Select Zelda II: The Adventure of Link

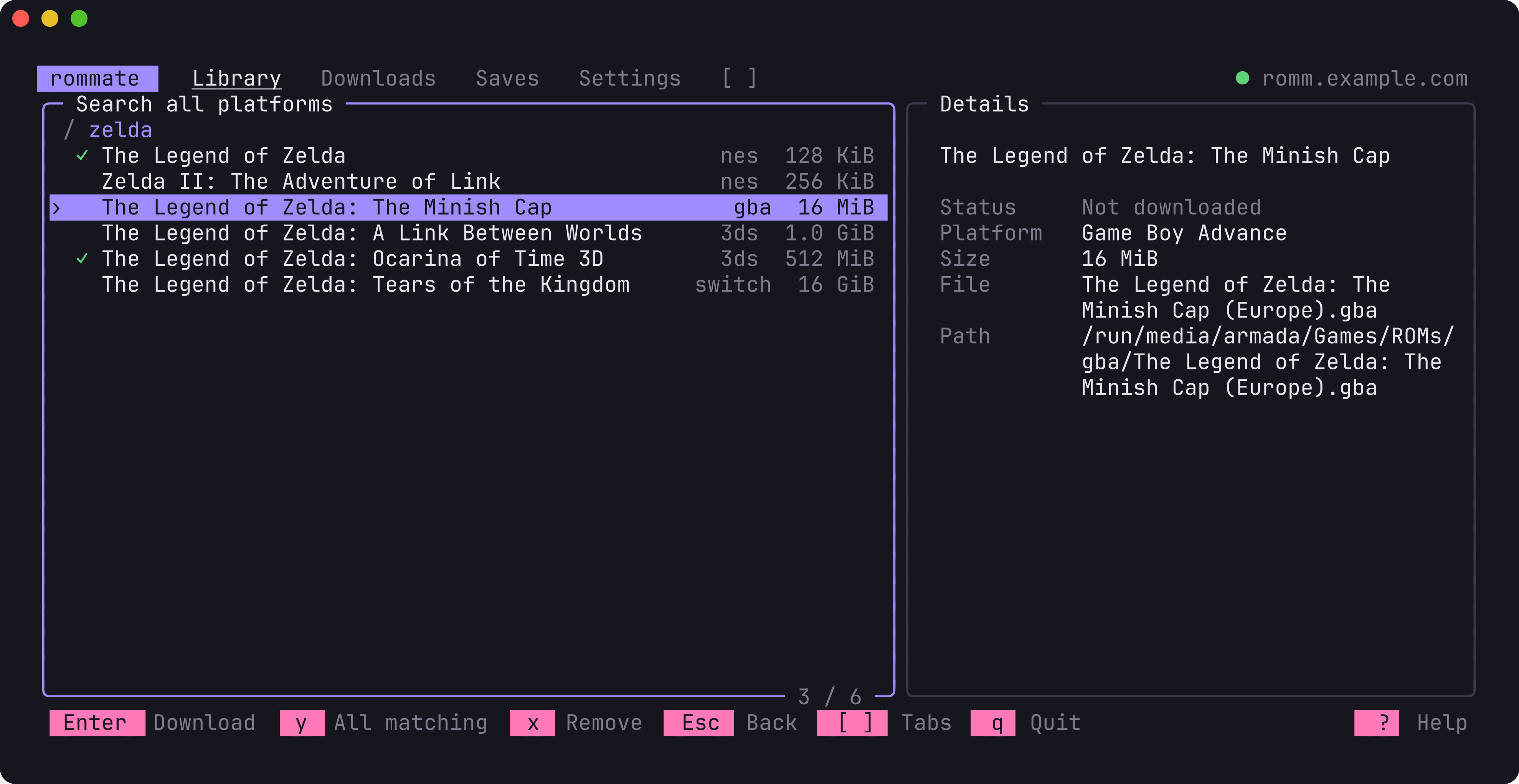click(x=468, y=181)
